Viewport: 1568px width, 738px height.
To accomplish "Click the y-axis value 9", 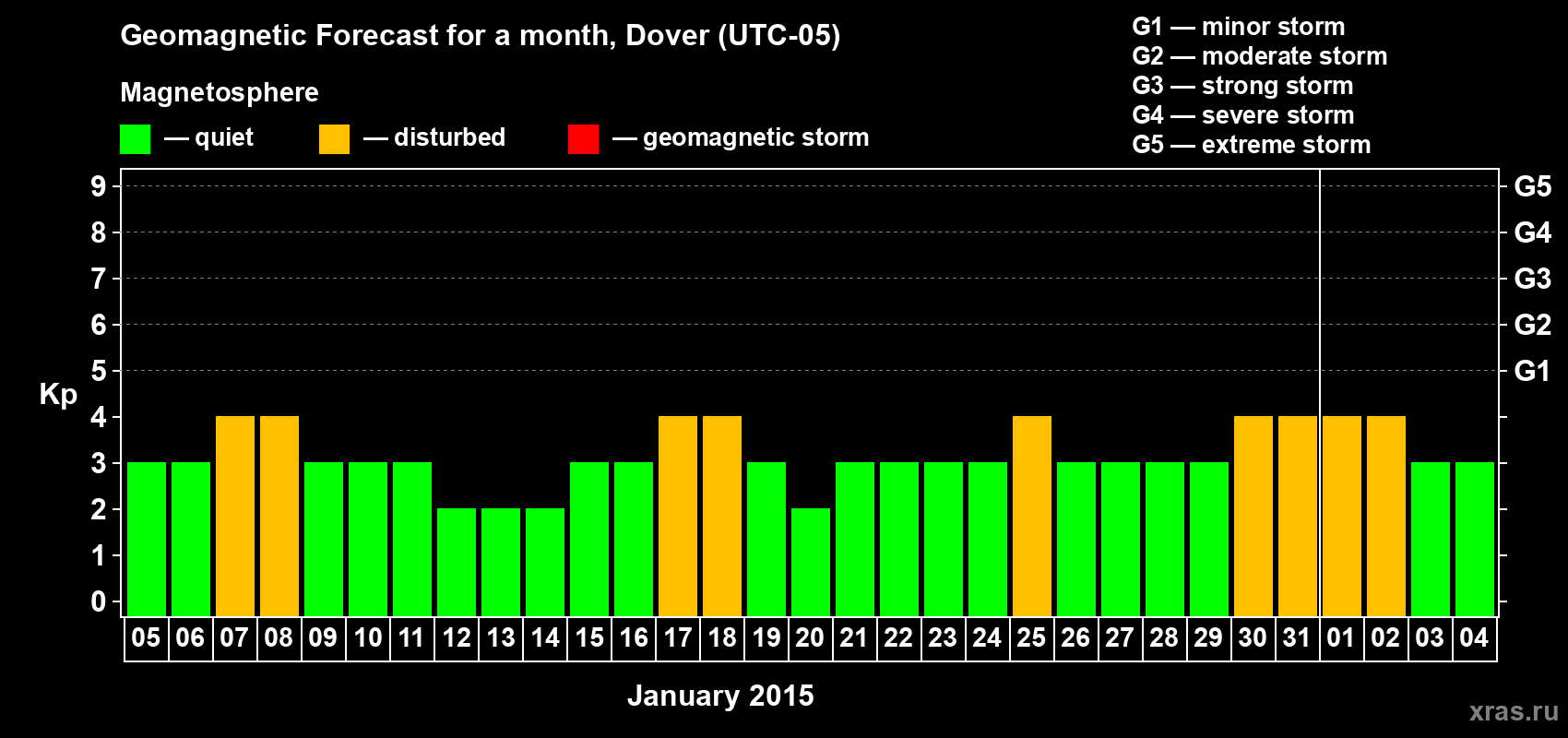I will [99, 186].
